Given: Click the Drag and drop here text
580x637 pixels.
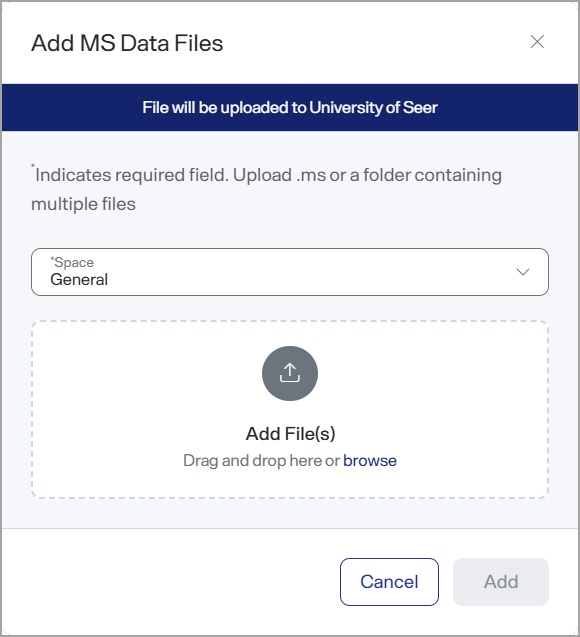Looking at the screenshot, I should pos(261,461).
